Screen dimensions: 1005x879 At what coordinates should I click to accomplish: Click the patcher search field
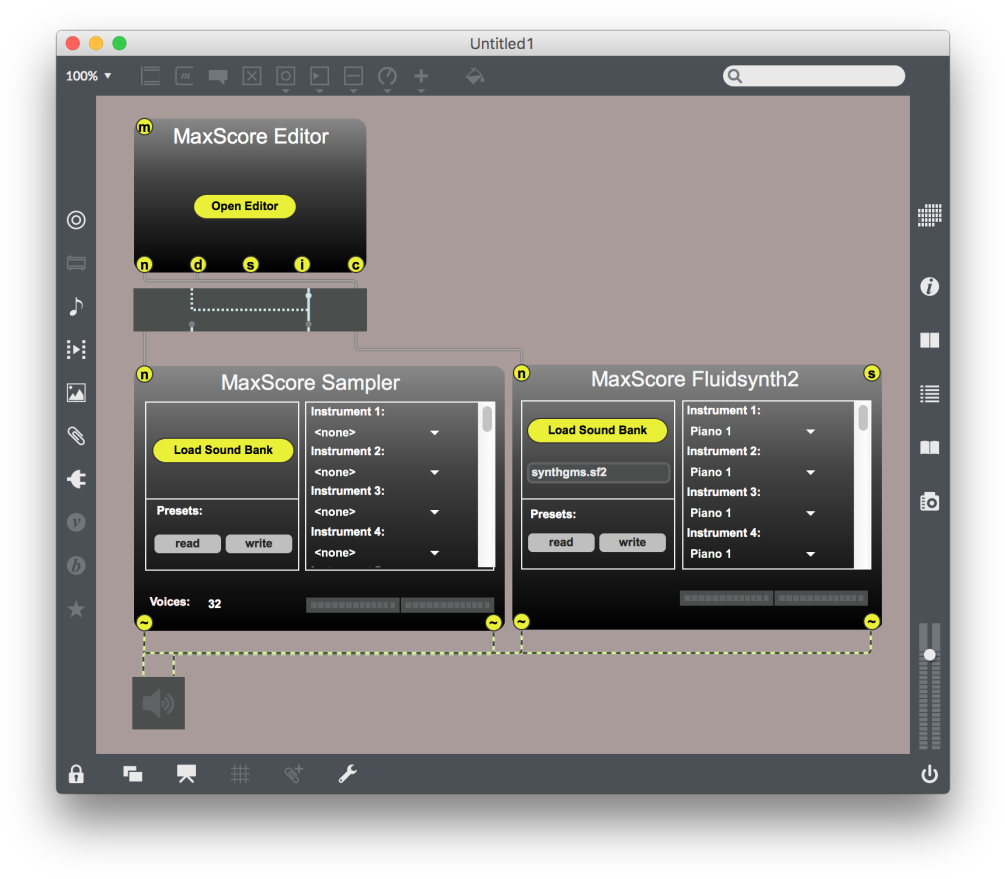[814, 76]
